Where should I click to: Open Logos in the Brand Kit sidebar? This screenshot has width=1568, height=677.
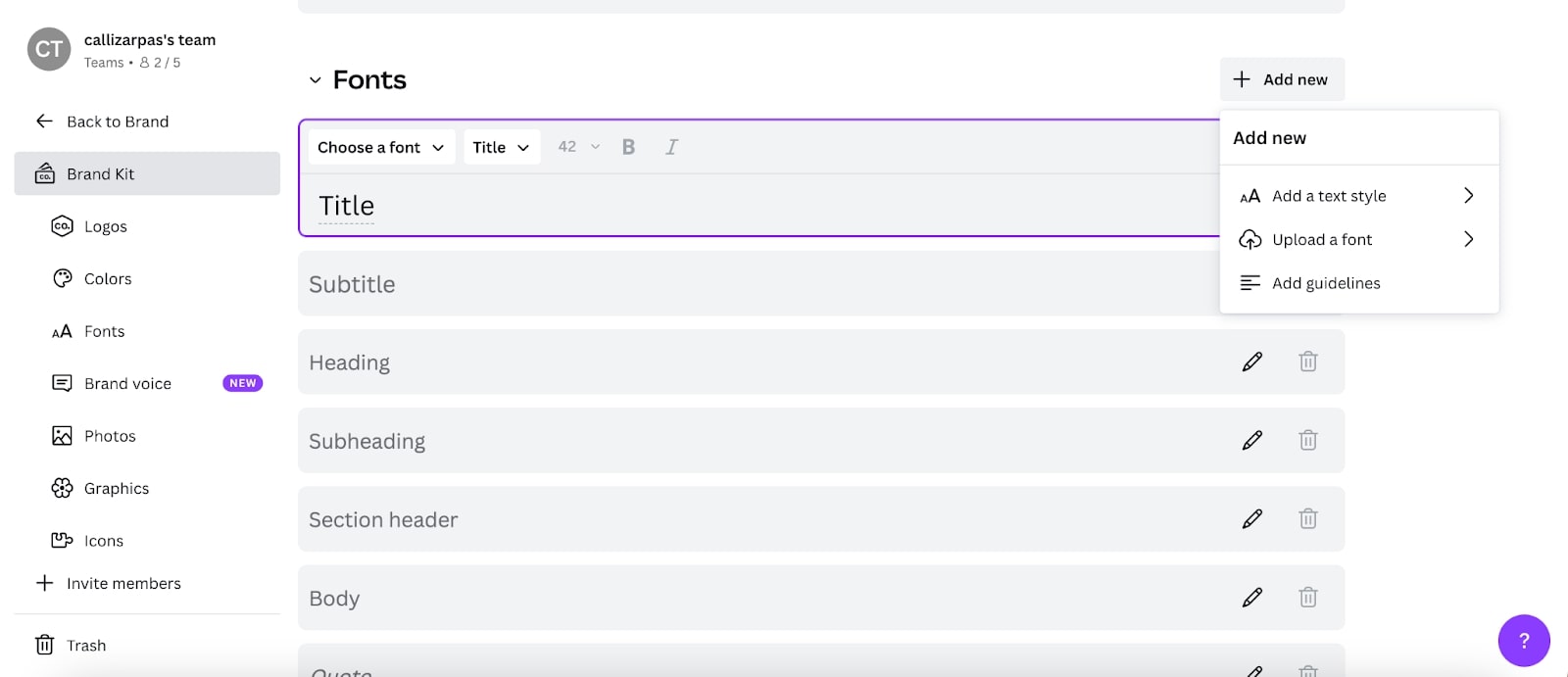(x=105, y=226)
